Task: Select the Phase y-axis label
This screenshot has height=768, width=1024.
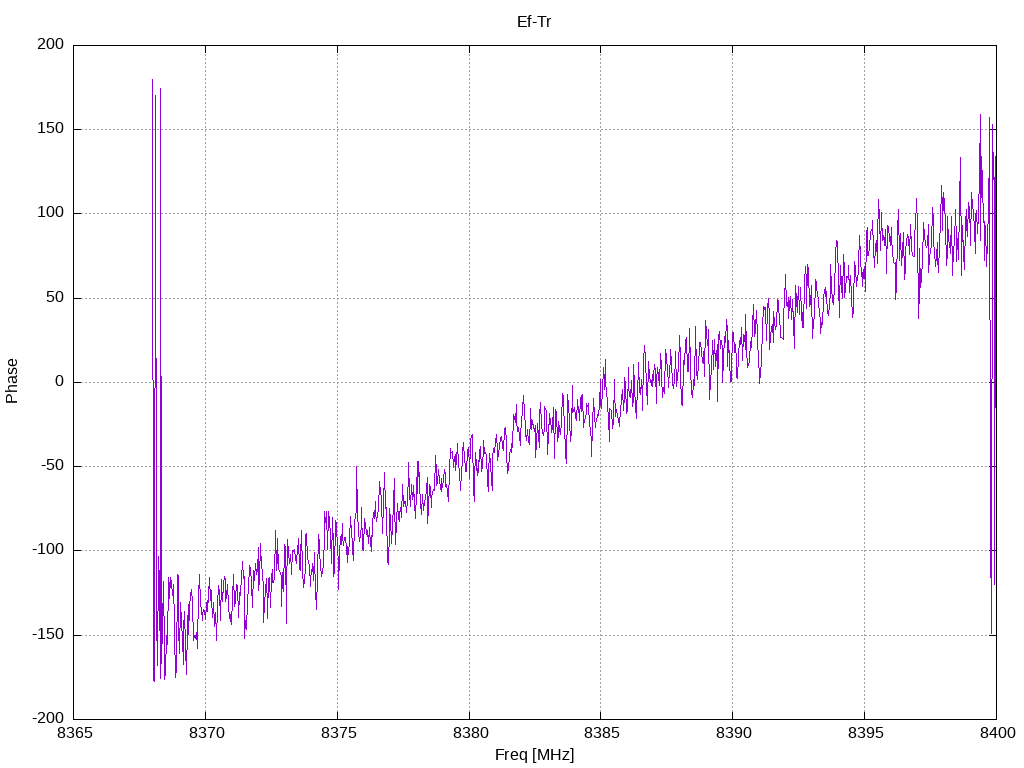Action: [x=12, y=381]
